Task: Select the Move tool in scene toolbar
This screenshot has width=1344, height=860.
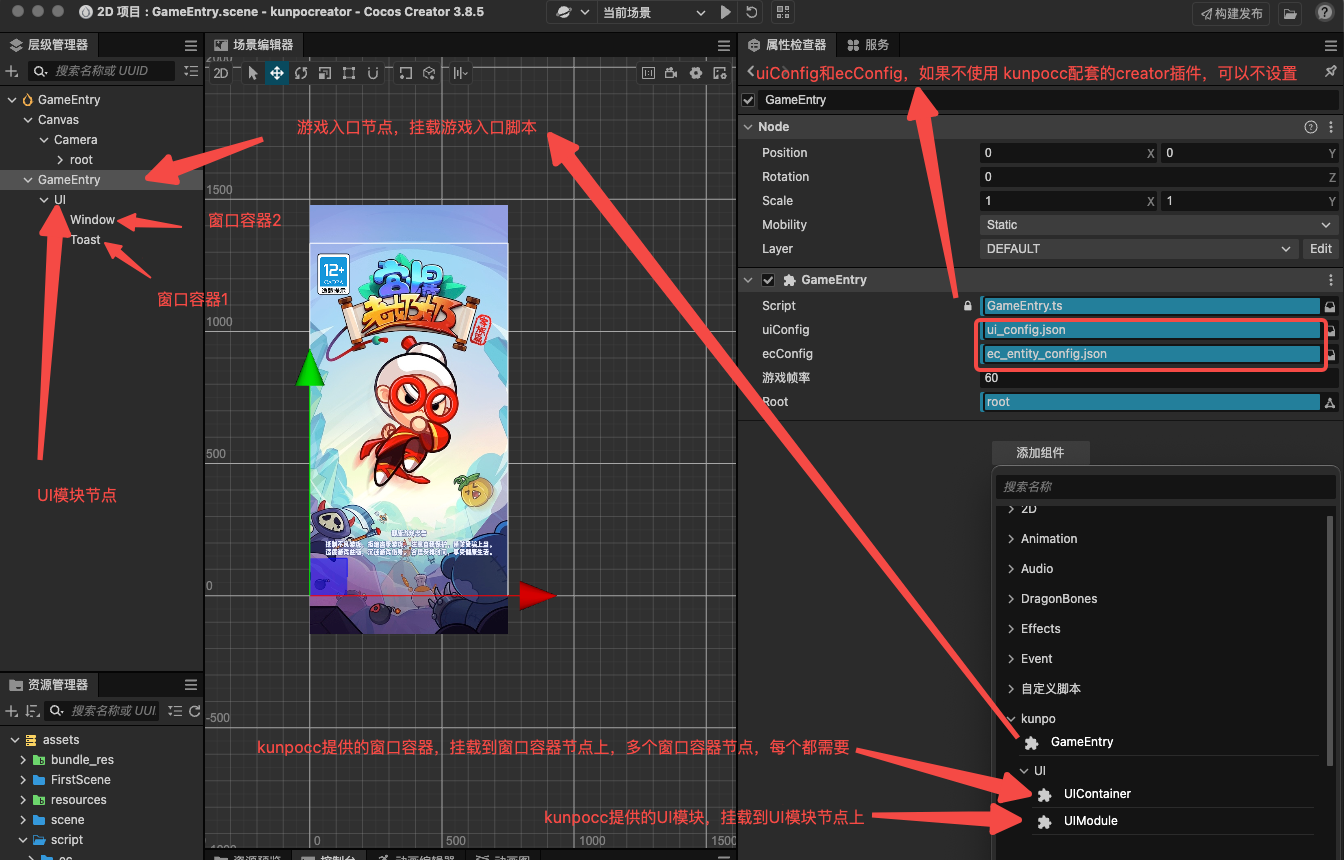Action: (276, 73)
